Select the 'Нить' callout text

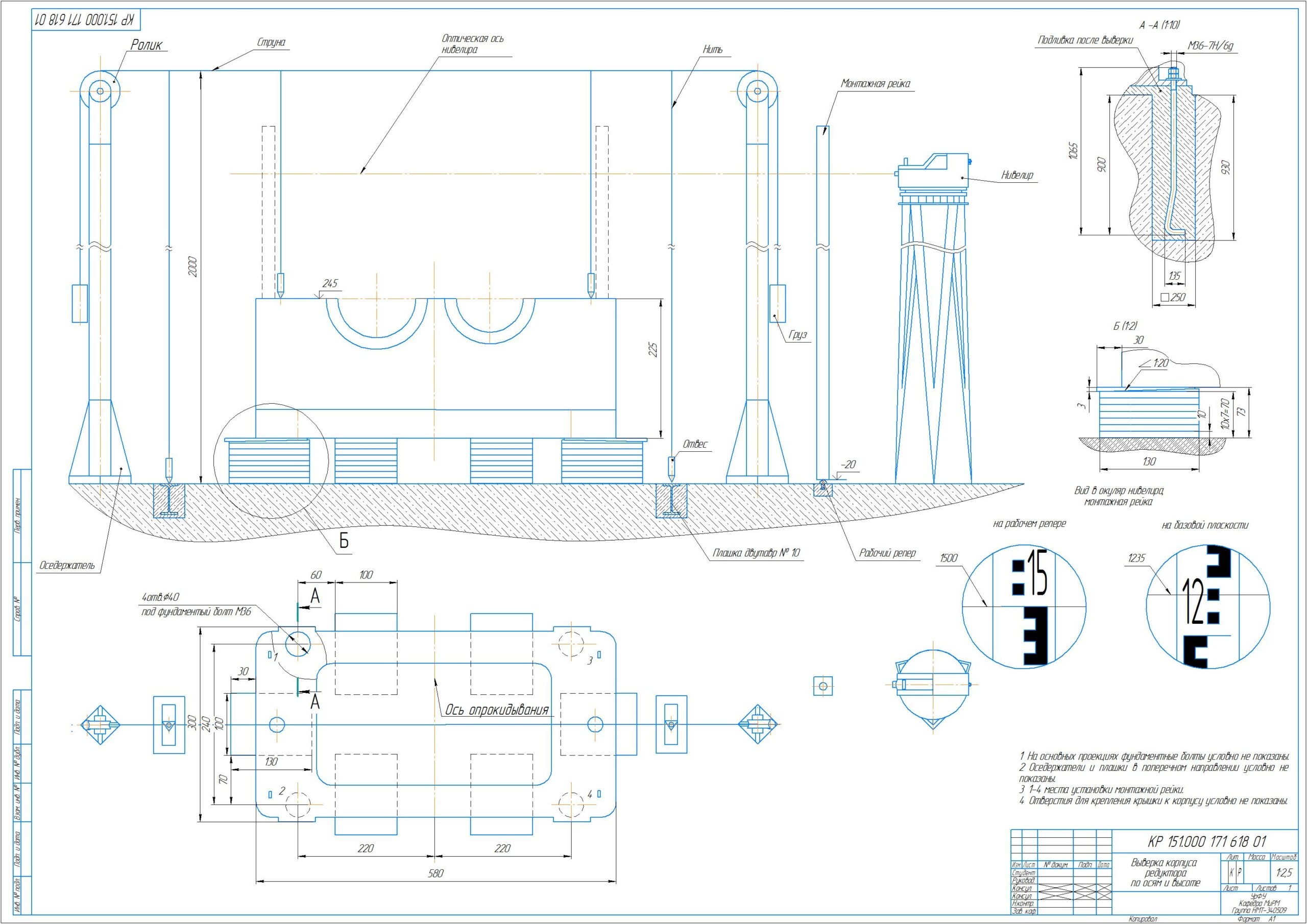pos(713,50)
